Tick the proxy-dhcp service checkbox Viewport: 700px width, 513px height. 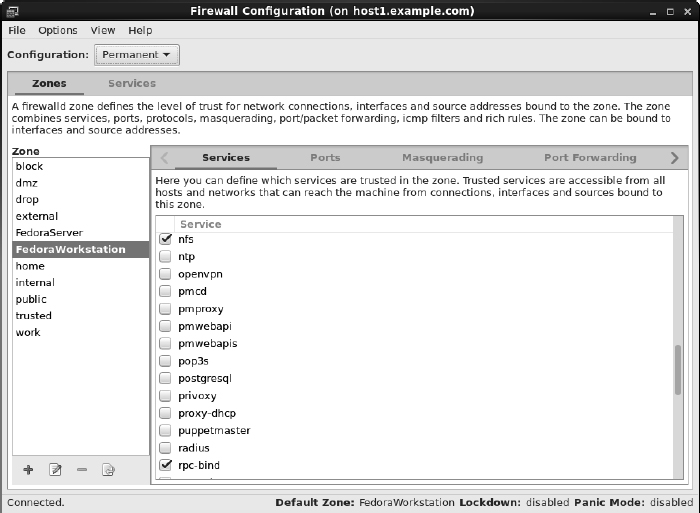click(x=165, y=413)
